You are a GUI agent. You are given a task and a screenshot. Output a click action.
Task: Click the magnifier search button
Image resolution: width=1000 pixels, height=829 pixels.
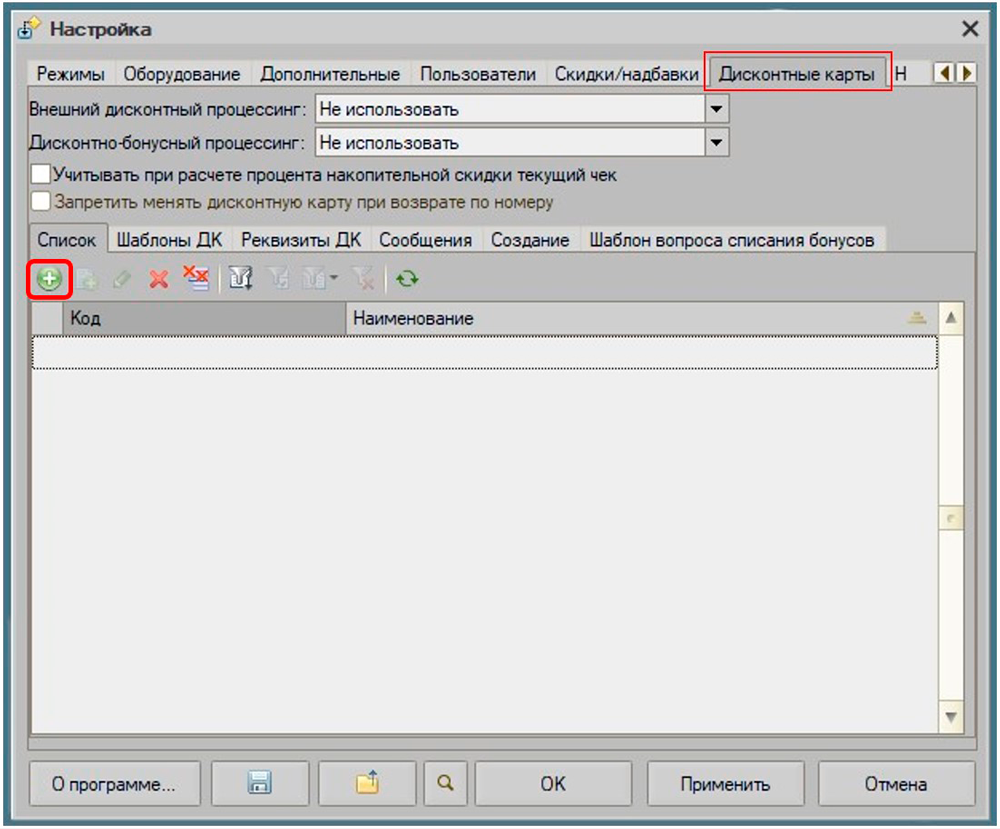pyautogui.click(x=445, y=784)
